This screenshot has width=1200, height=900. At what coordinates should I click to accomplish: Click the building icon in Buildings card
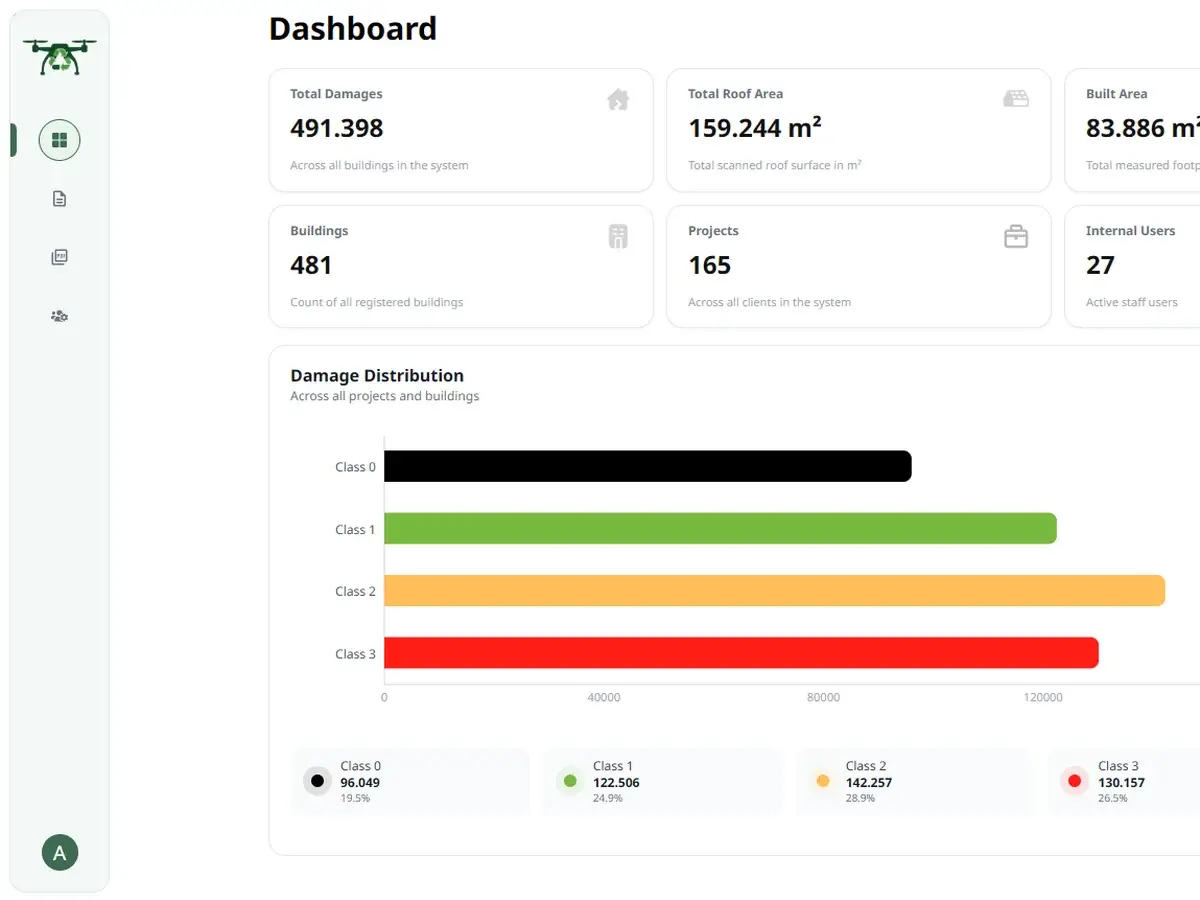[x=618, y=237]
